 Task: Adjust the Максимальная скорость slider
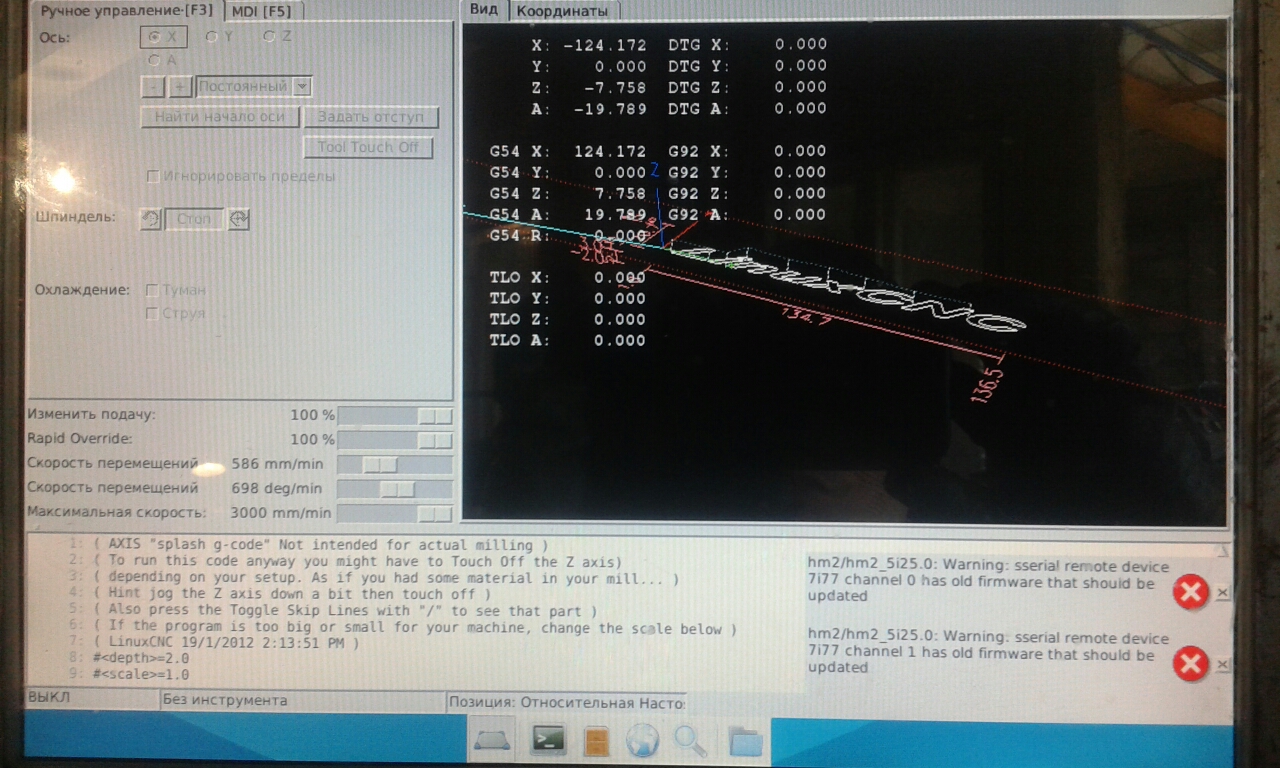[x=395, y=513]
